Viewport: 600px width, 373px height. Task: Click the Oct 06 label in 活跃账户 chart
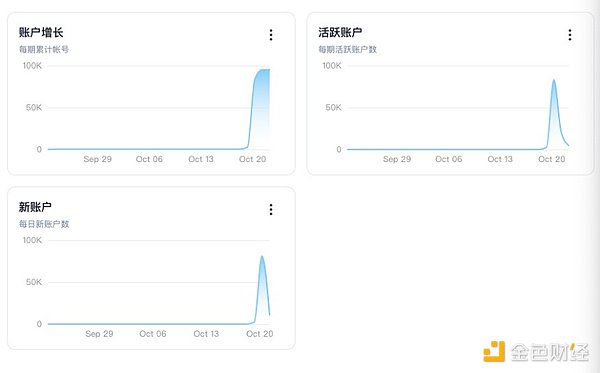click(x=448, y=159)
